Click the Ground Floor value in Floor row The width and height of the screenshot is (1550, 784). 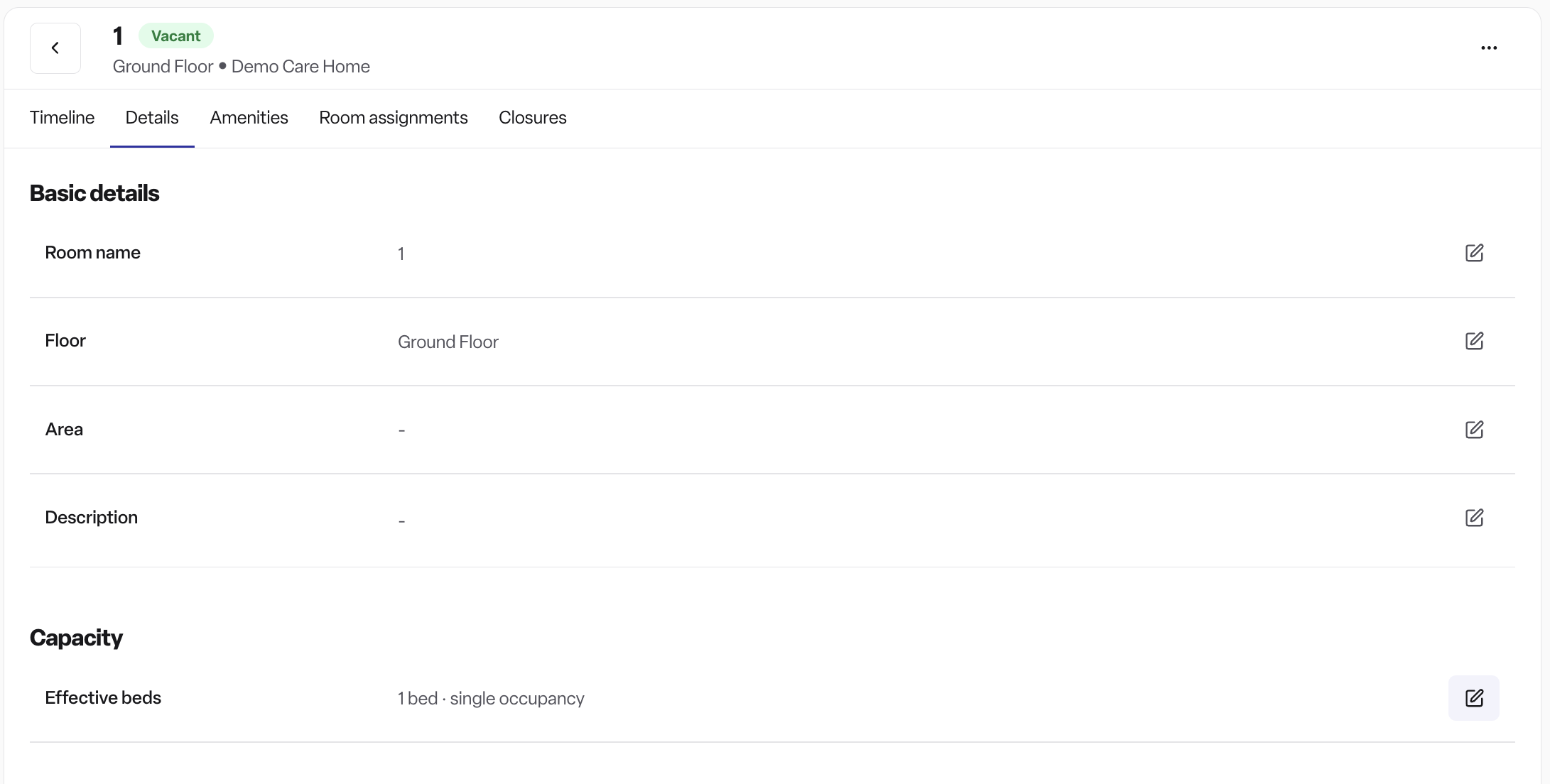[448, 342]
